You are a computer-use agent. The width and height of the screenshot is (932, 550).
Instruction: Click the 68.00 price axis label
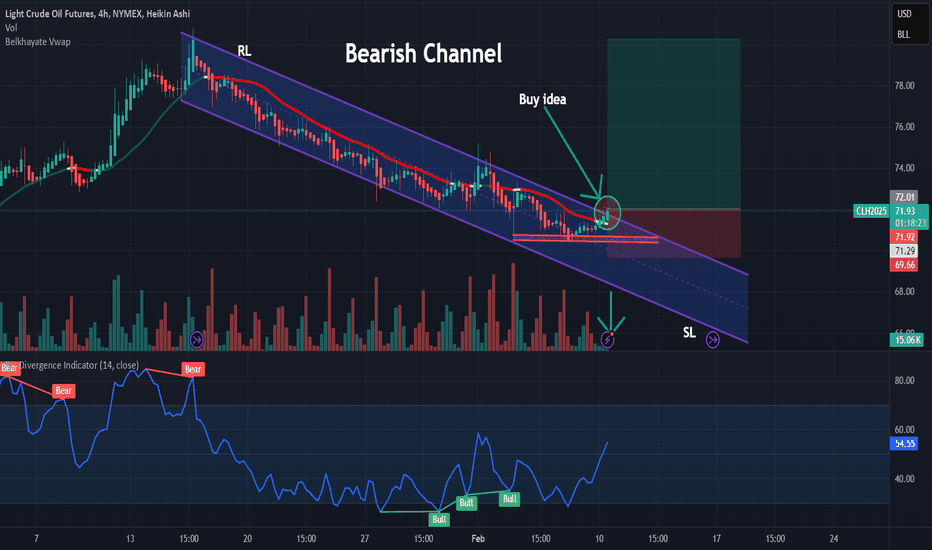[905, 291]
